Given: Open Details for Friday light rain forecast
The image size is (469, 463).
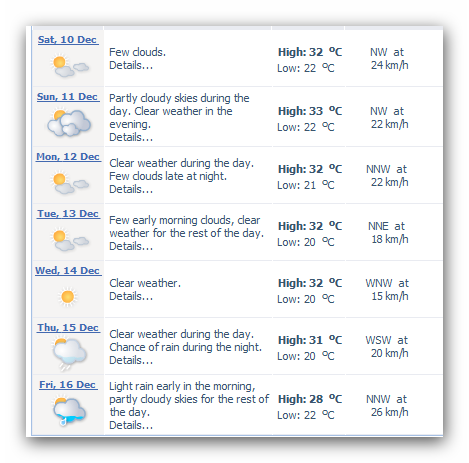Looking at the screenshot, I should 131,425.
